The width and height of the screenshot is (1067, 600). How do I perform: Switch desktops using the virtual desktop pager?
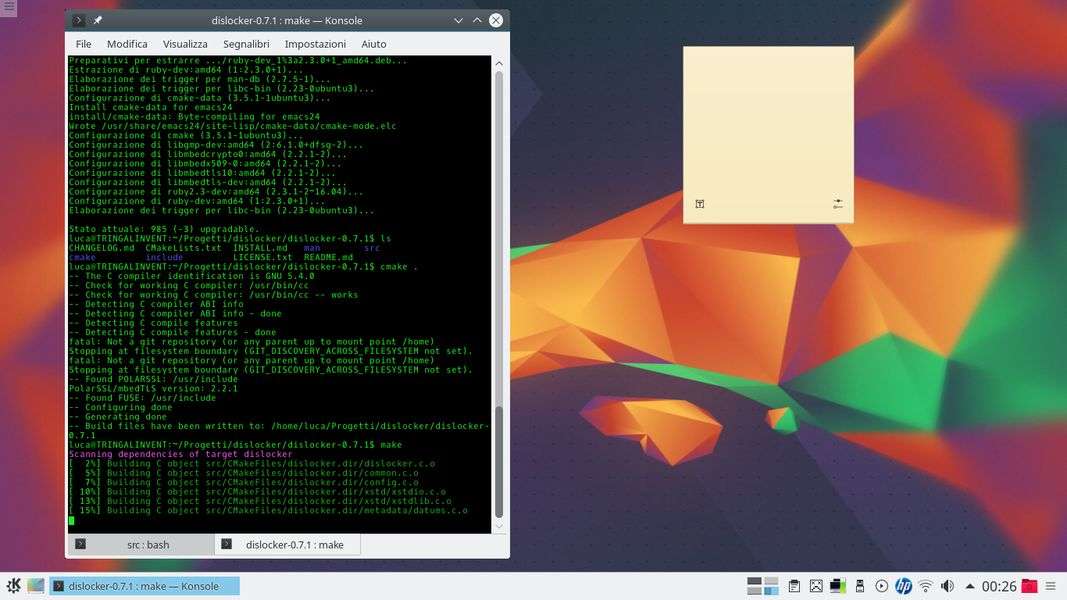762,586
